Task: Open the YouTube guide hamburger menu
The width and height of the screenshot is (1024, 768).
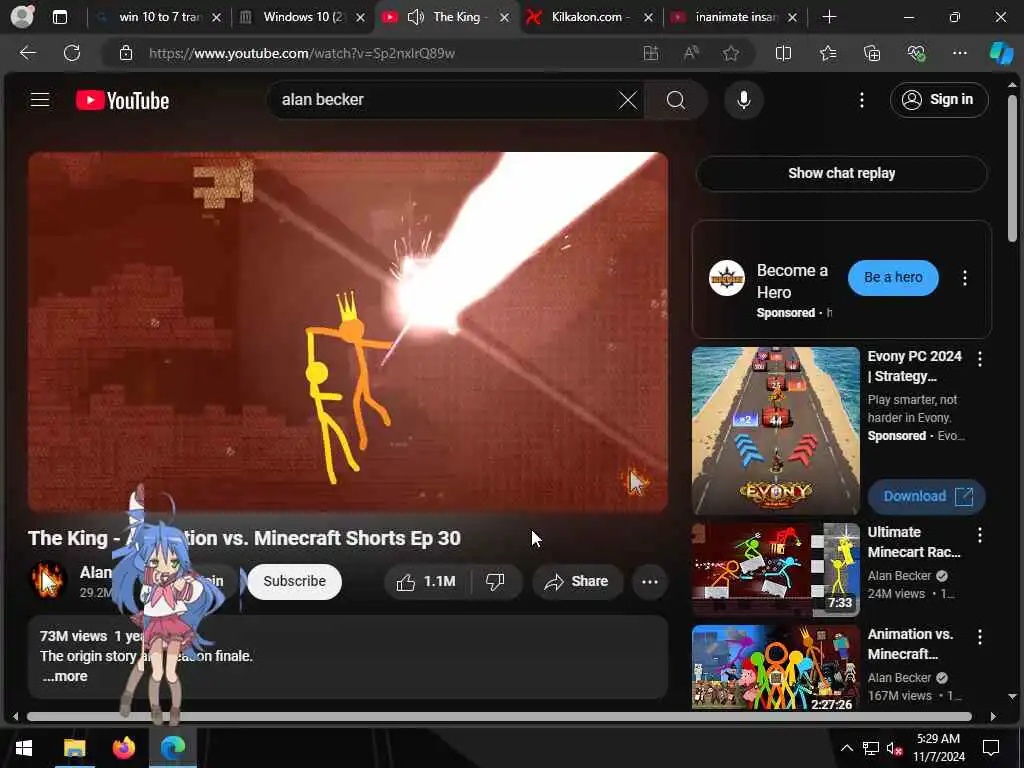Action: click(40, 99)
